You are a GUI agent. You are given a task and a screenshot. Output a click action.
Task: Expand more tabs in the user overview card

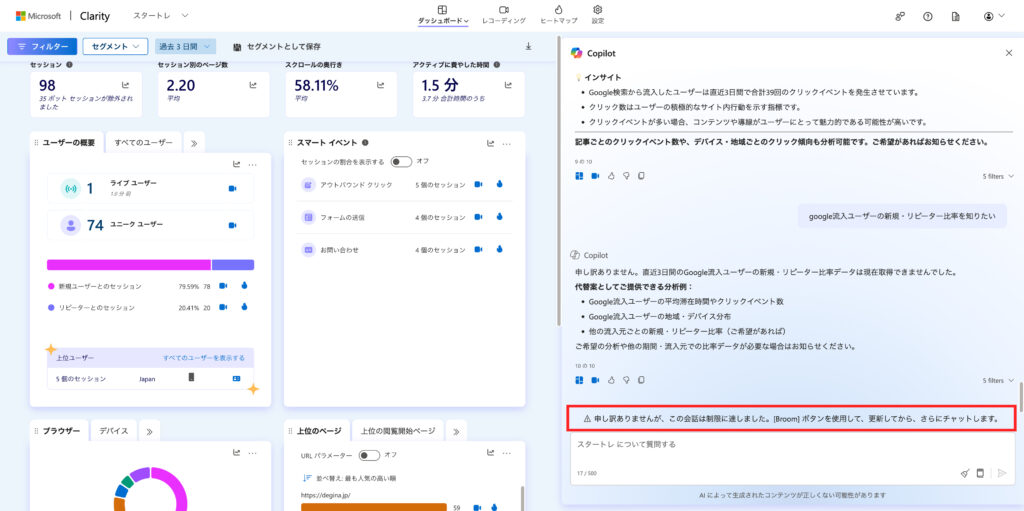[x=194, y=143]
